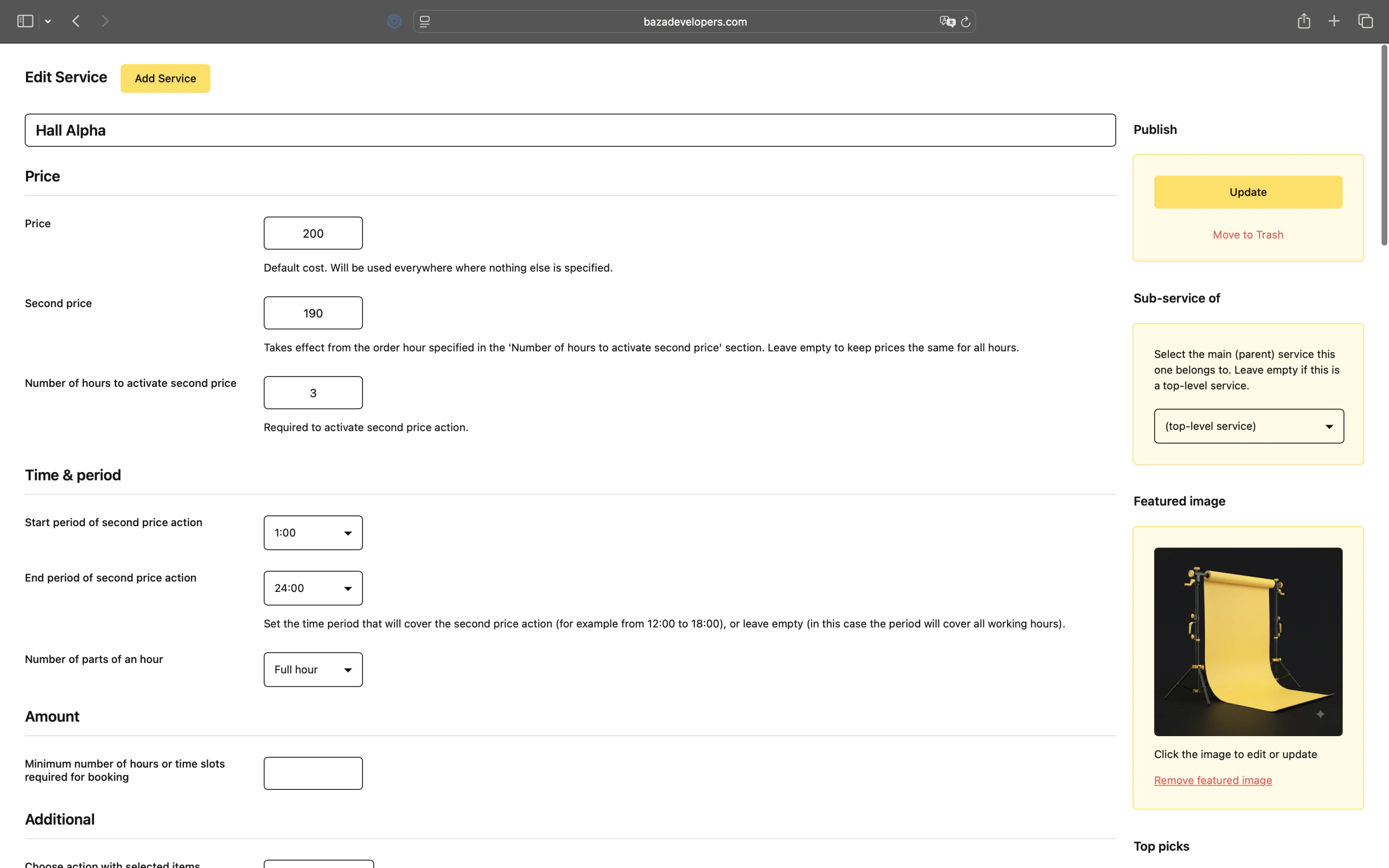1389x868 pixels.
Task: Click the 'Top picks' heading
Action: pyautogui.click(x=1161, y=846)
